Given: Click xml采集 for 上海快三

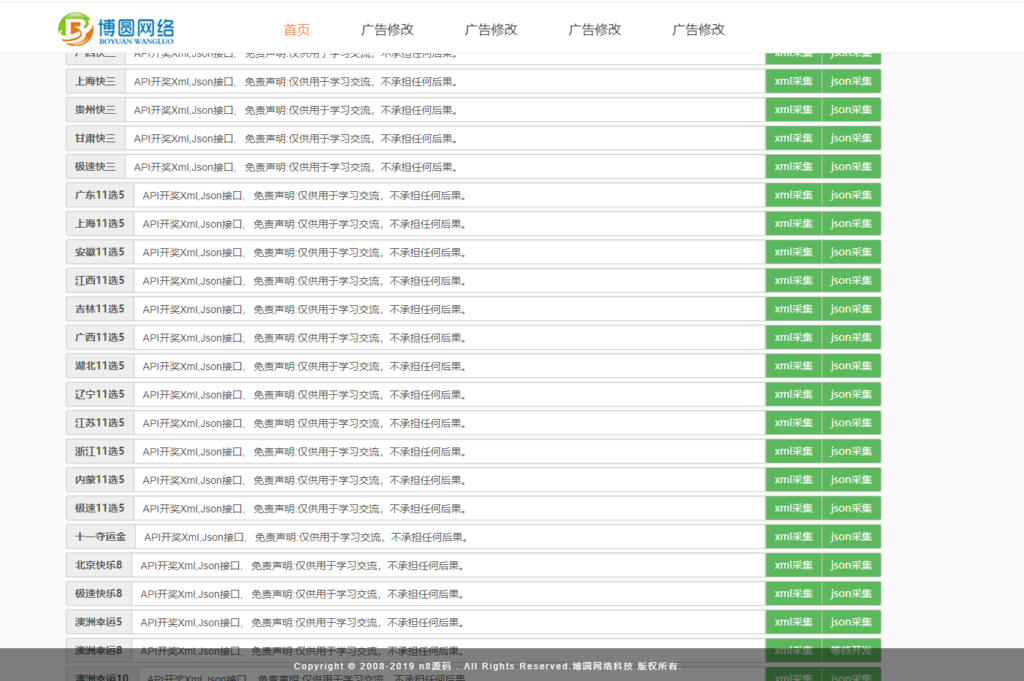Looking at the screenshot, I should tap(793, 82).
